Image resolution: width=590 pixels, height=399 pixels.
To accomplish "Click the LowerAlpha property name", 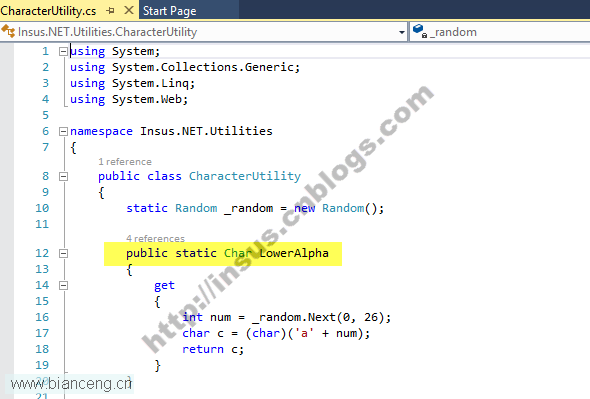I will pos(294,253).
